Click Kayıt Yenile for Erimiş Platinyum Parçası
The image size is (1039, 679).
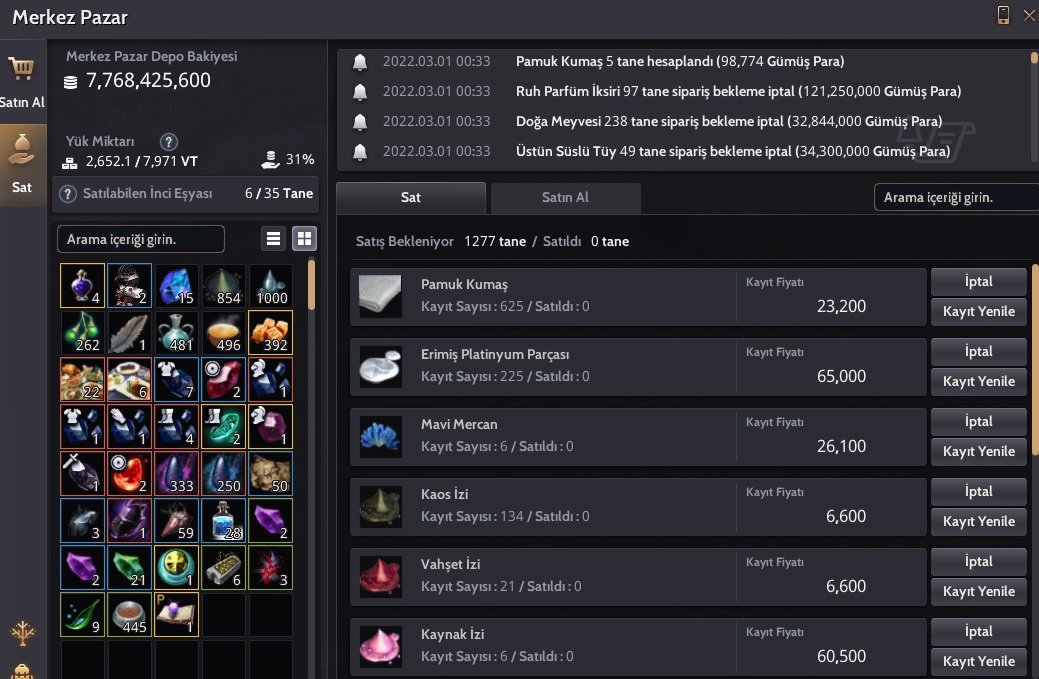tap(978, 382)
